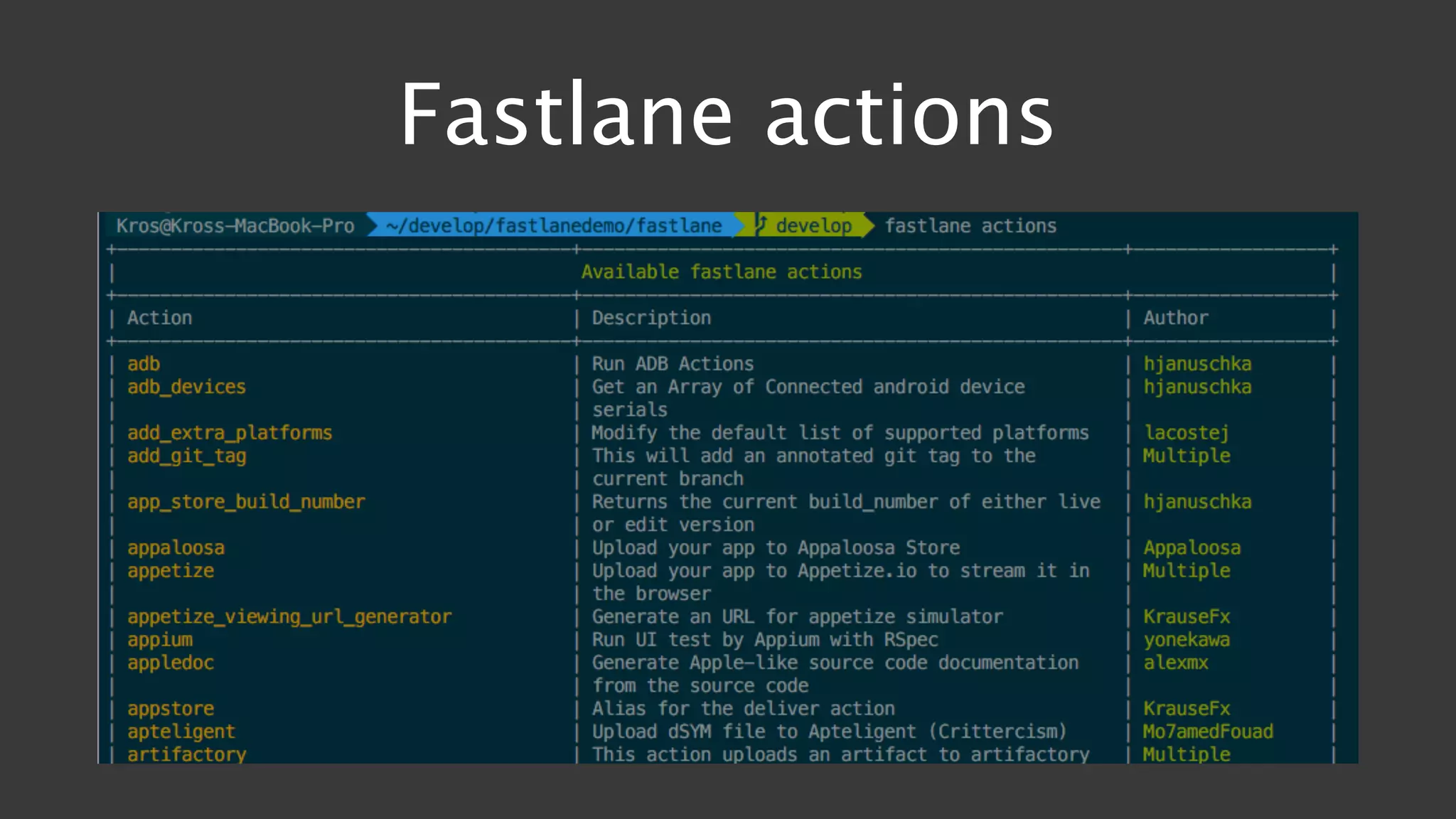Click the 'appstore' action name
The width and height of the screenshot is (1456, 819).
coord(171,709)
